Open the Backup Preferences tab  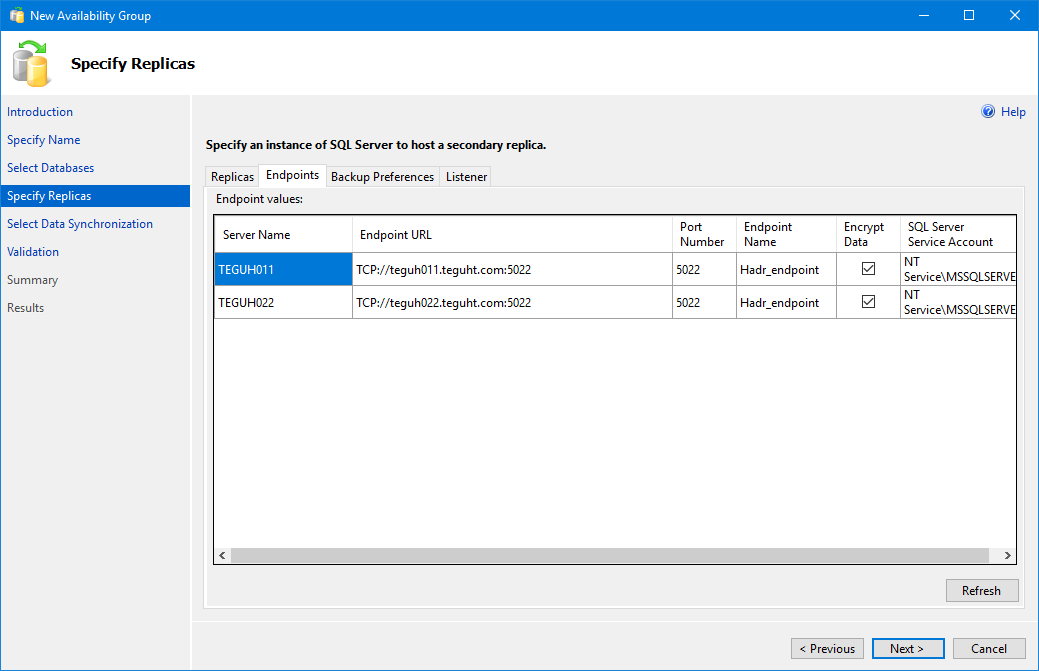tap(382, 176)
